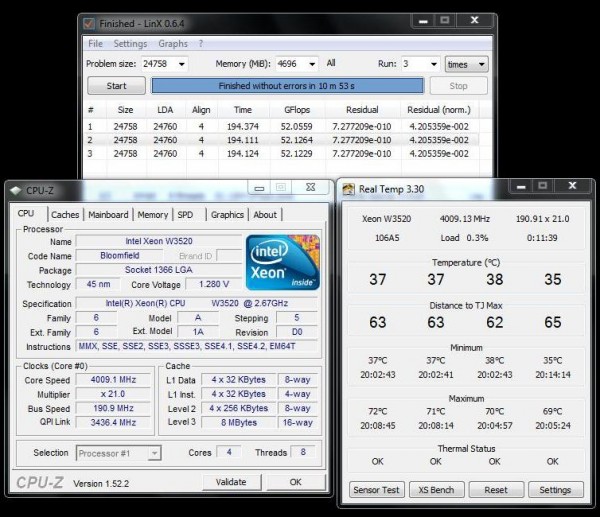Click the 38 core temperature in Real Temp
The image size is (600, 517).
494,279
